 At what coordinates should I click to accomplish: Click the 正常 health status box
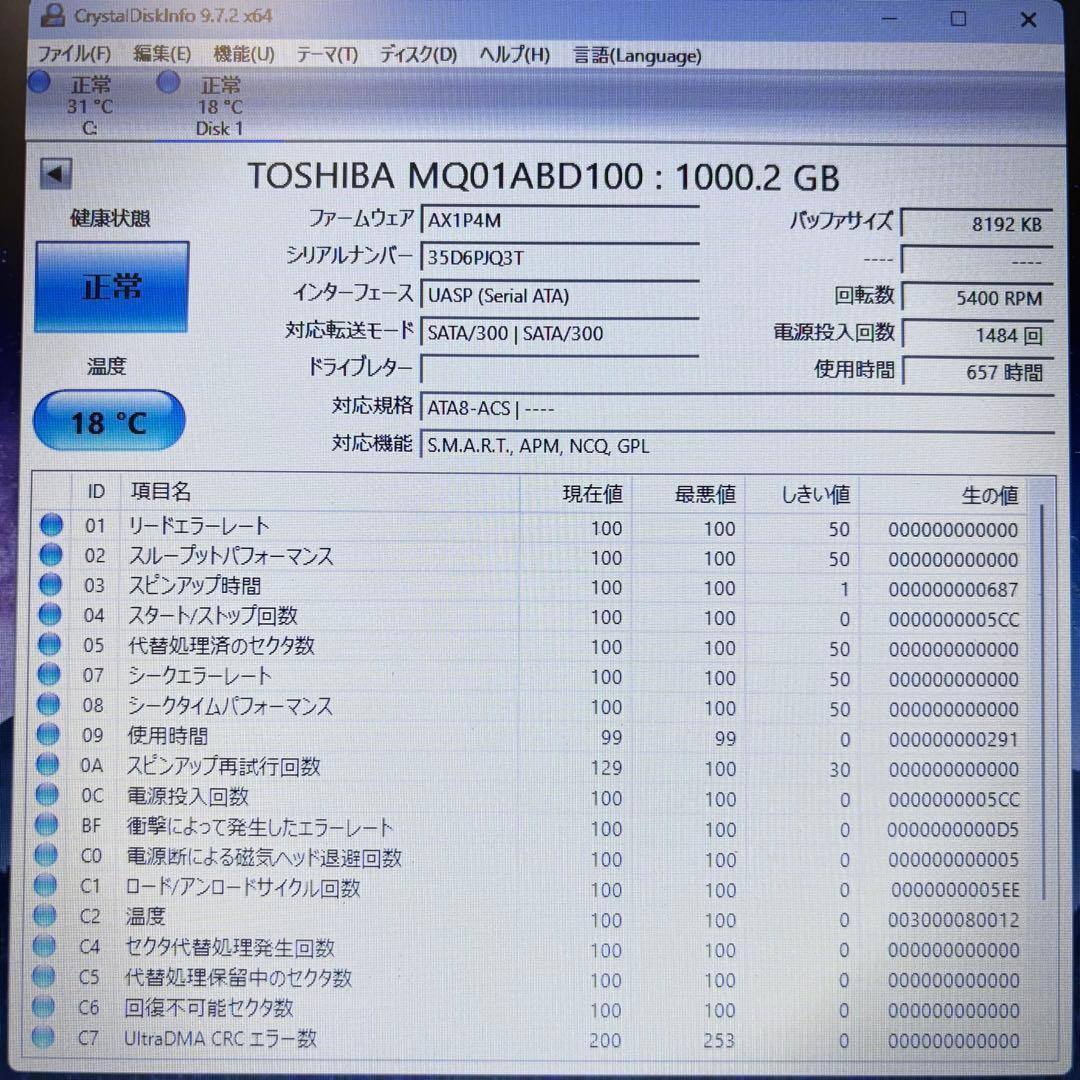111,286
